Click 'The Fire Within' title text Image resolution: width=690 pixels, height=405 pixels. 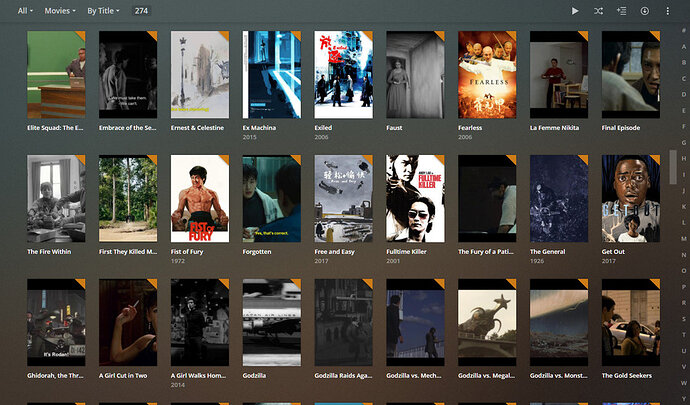pos(49,251)
